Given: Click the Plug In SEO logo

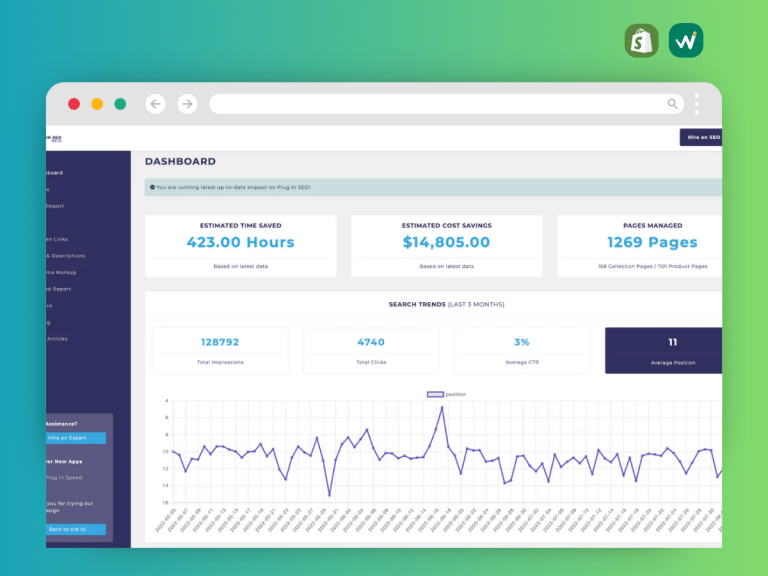Looking at the screenshot, I should [54, 139].
